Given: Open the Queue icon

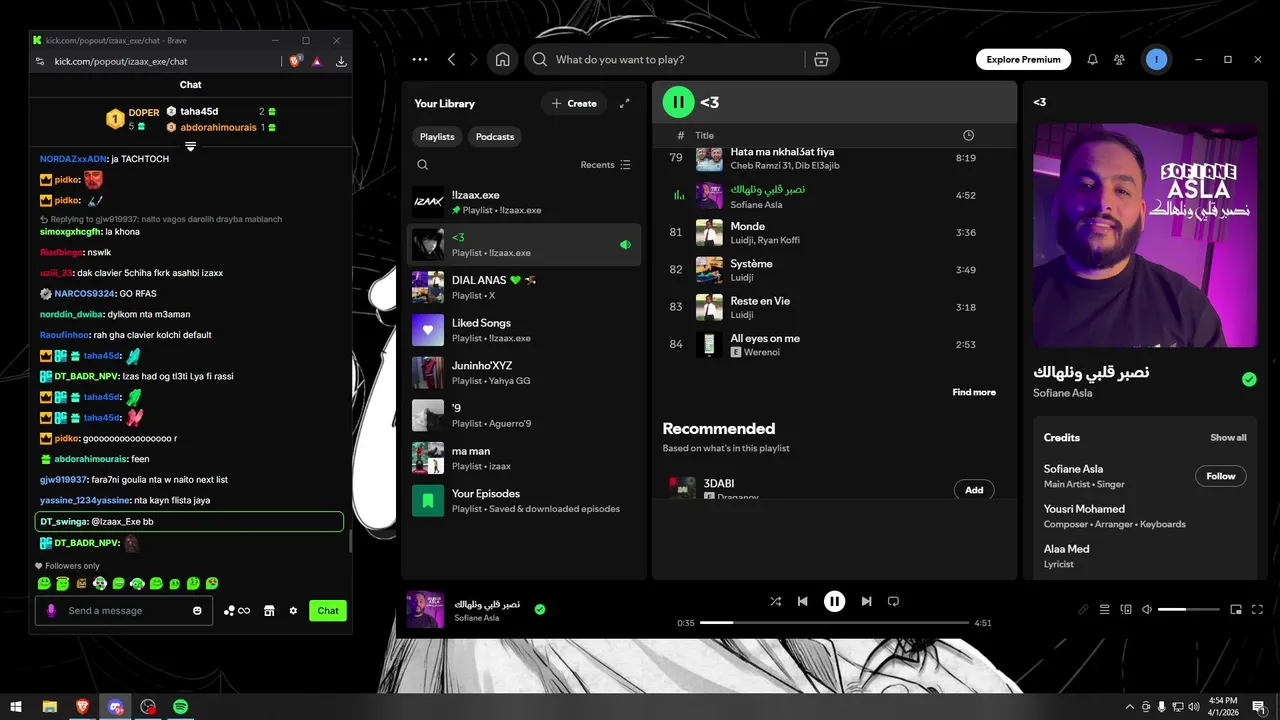Looking at the screenshot, I should click(x=1105, y=609).
